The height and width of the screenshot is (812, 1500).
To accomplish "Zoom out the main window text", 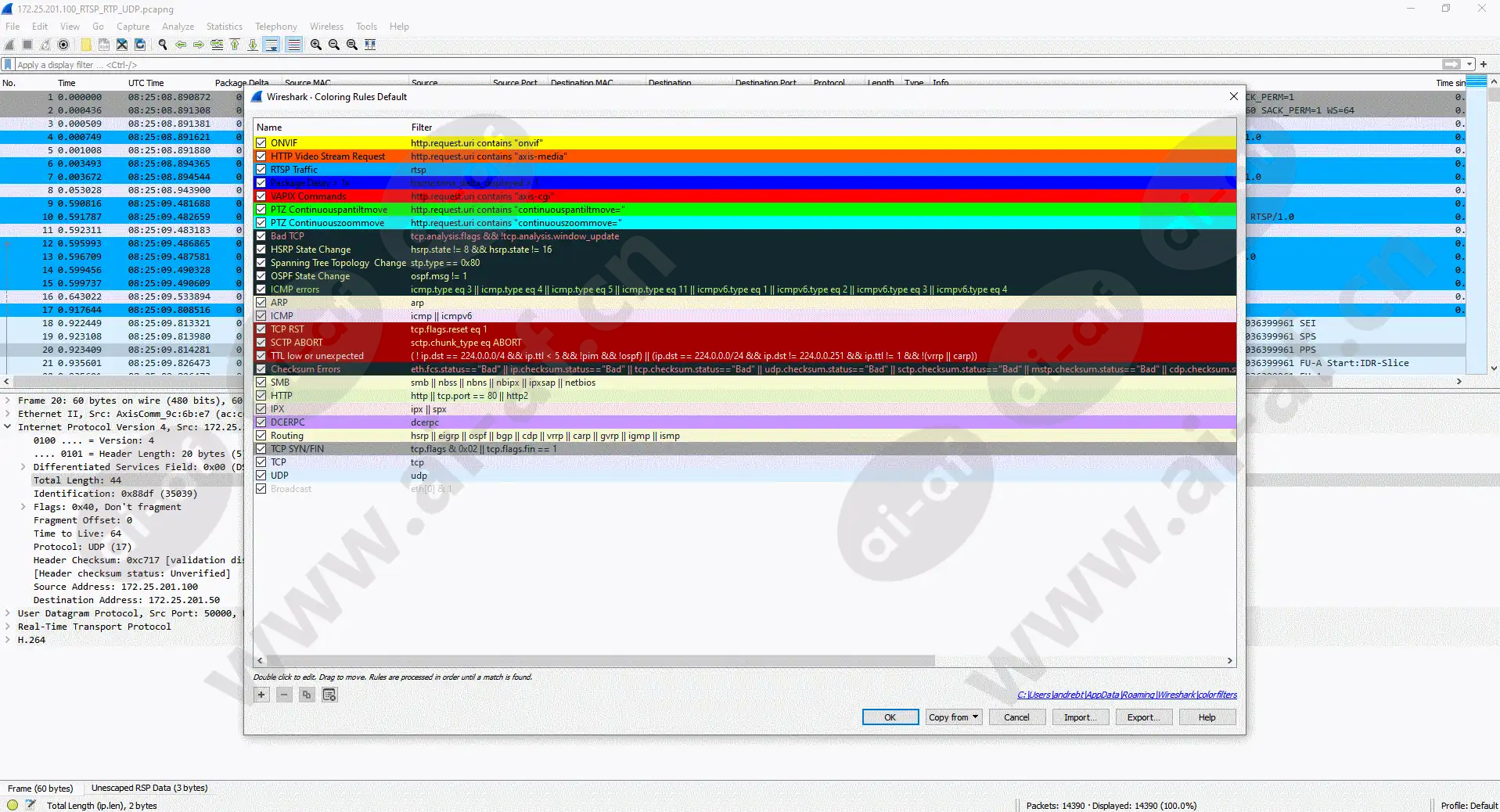I will point(334,45).
